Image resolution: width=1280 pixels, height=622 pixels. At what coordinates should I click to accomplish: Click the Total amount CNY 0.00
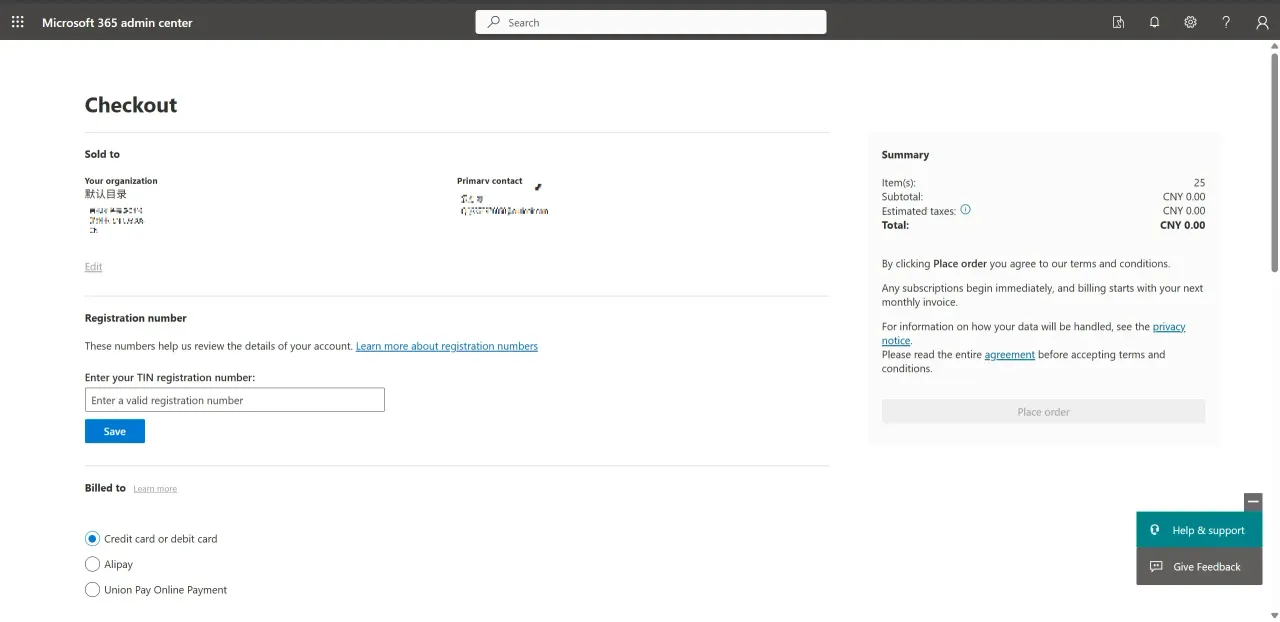pos(1182,225)
